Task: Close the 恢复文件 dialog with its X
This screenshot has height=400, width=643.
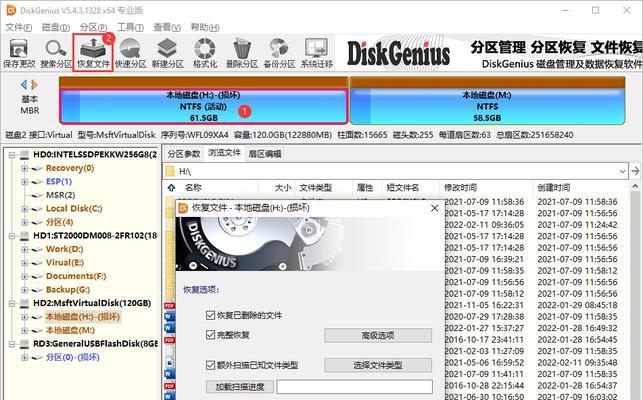Action: 435,208
